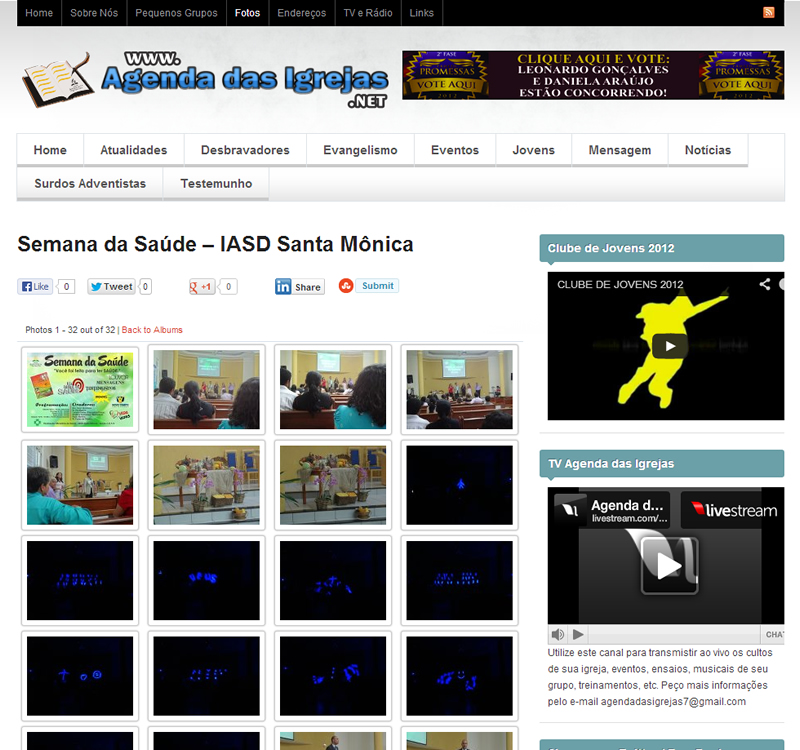Play the livestream video with center button
This screenshot has width=800, height=750.
(x=669, y=565)
